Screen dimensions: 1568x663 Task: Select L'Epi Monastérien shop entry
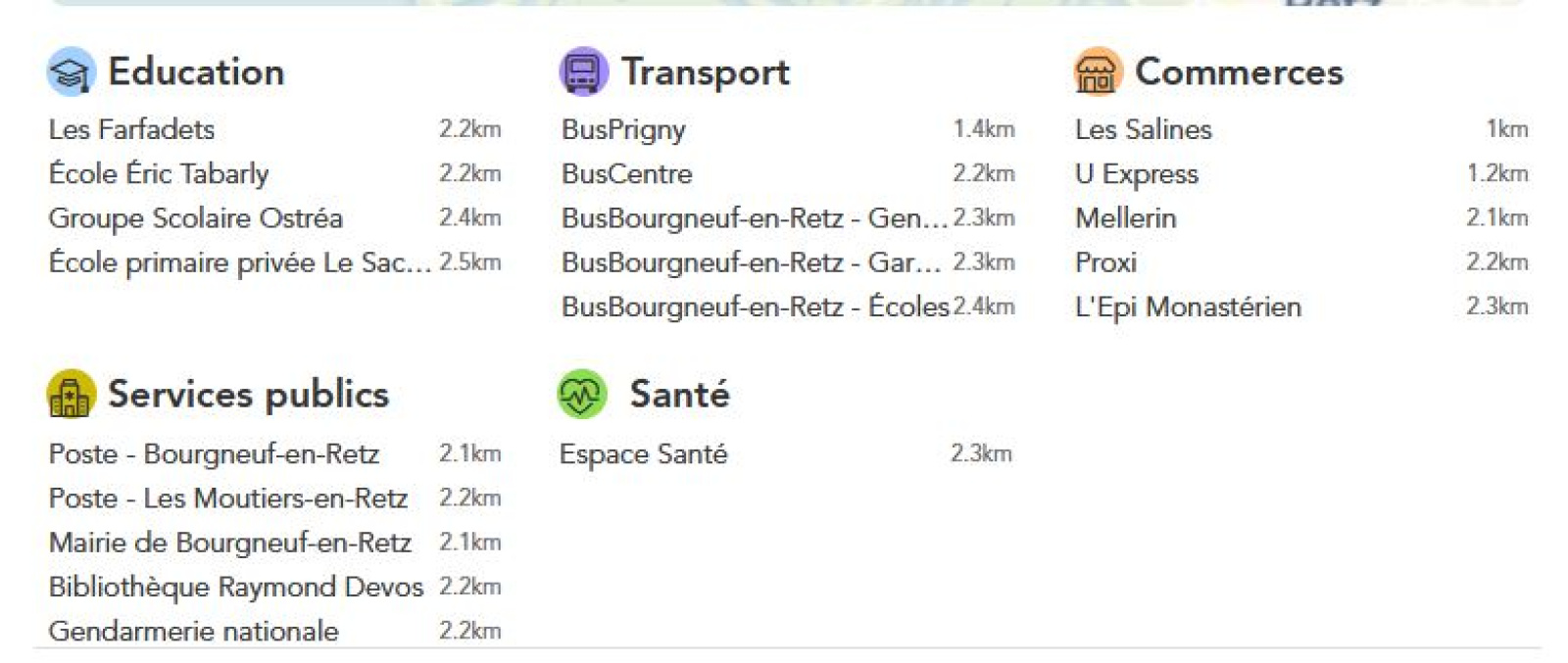click(x=1188, y=308)
